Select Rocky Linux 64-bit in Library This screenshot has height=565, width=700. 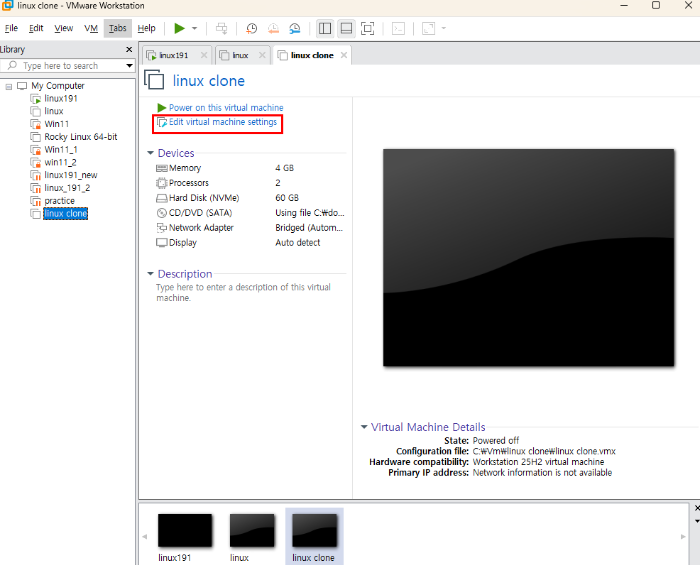81,137
